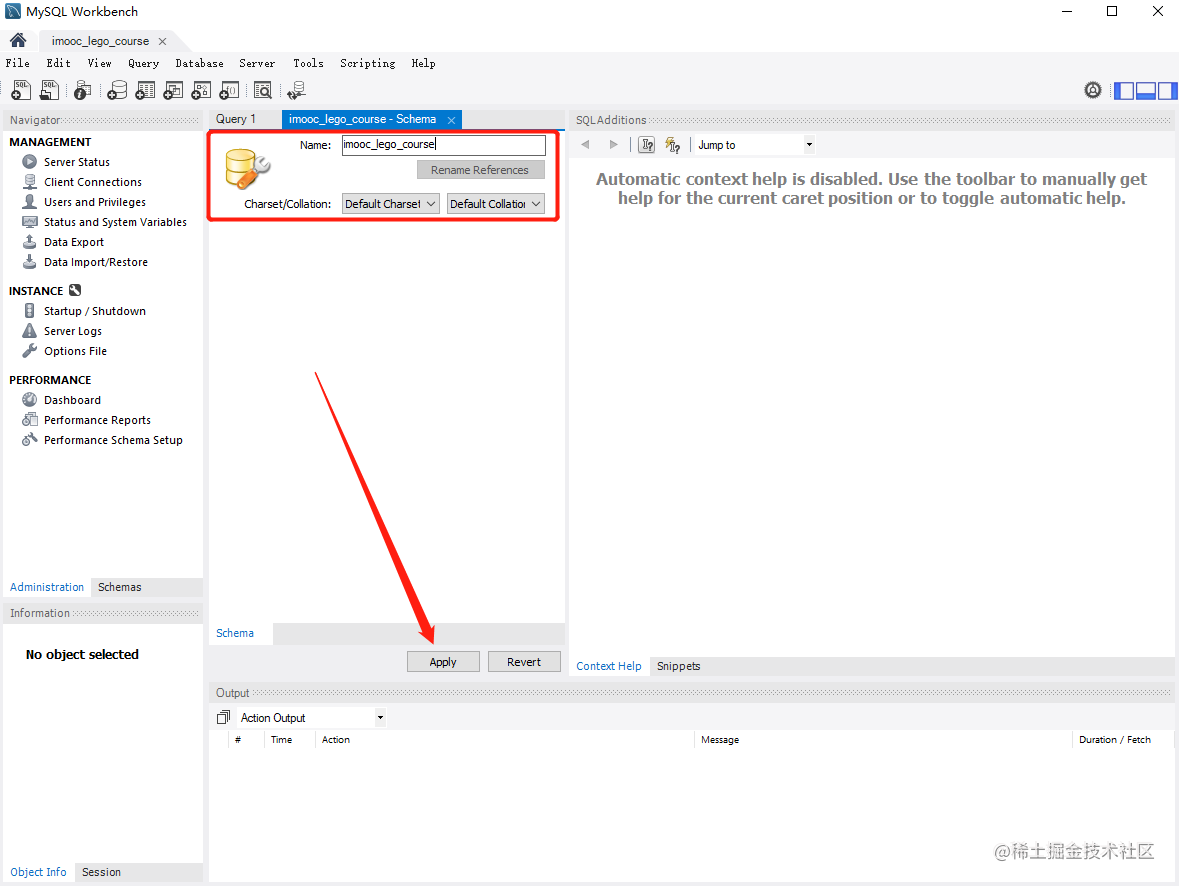Click the Revert button
Viewport: 1179px width, 886px height.
click(x=524, y=662)
